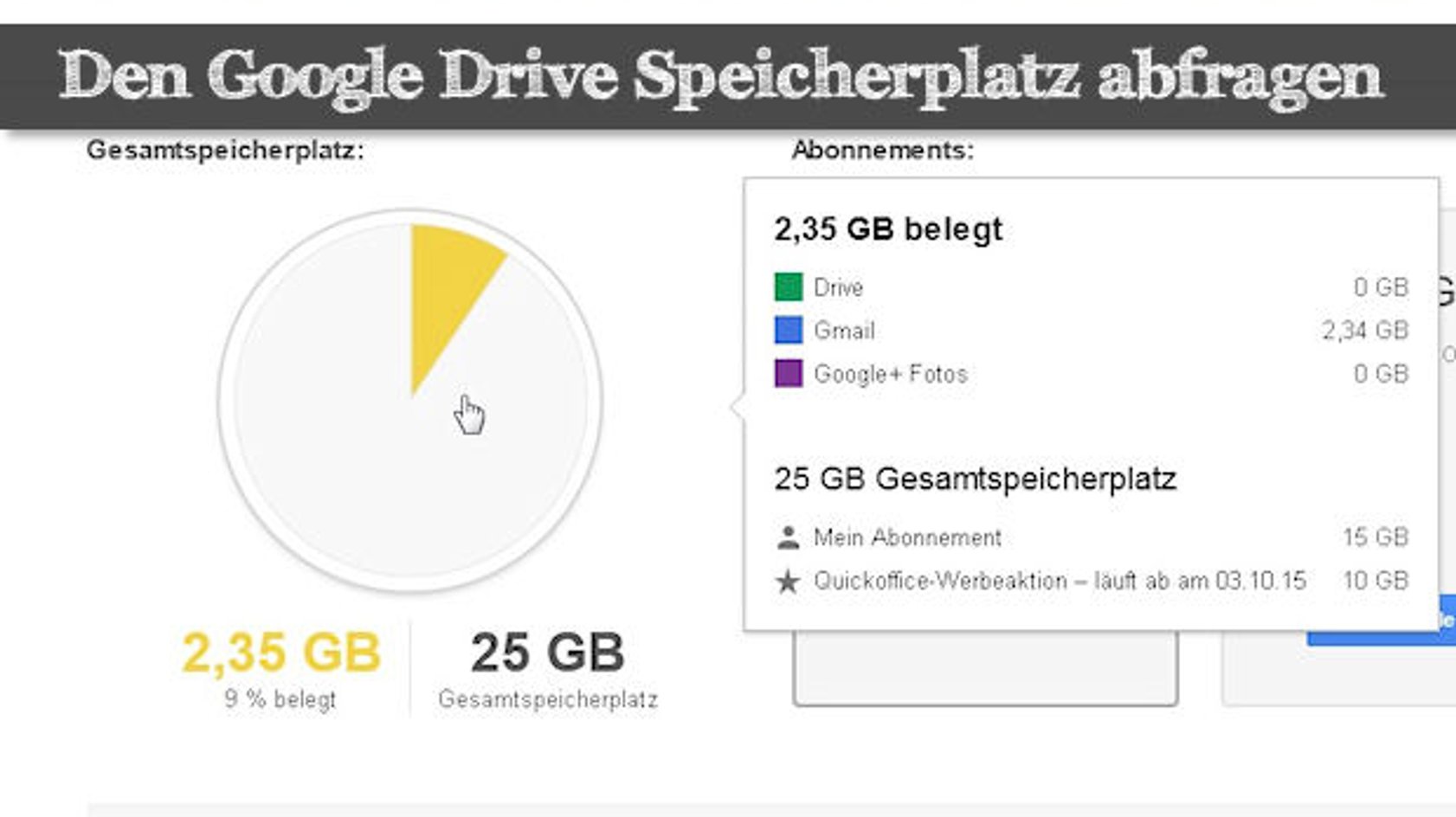Click the 2,35 GB belegt heading

pyautogui.click(x=888, y=229)
